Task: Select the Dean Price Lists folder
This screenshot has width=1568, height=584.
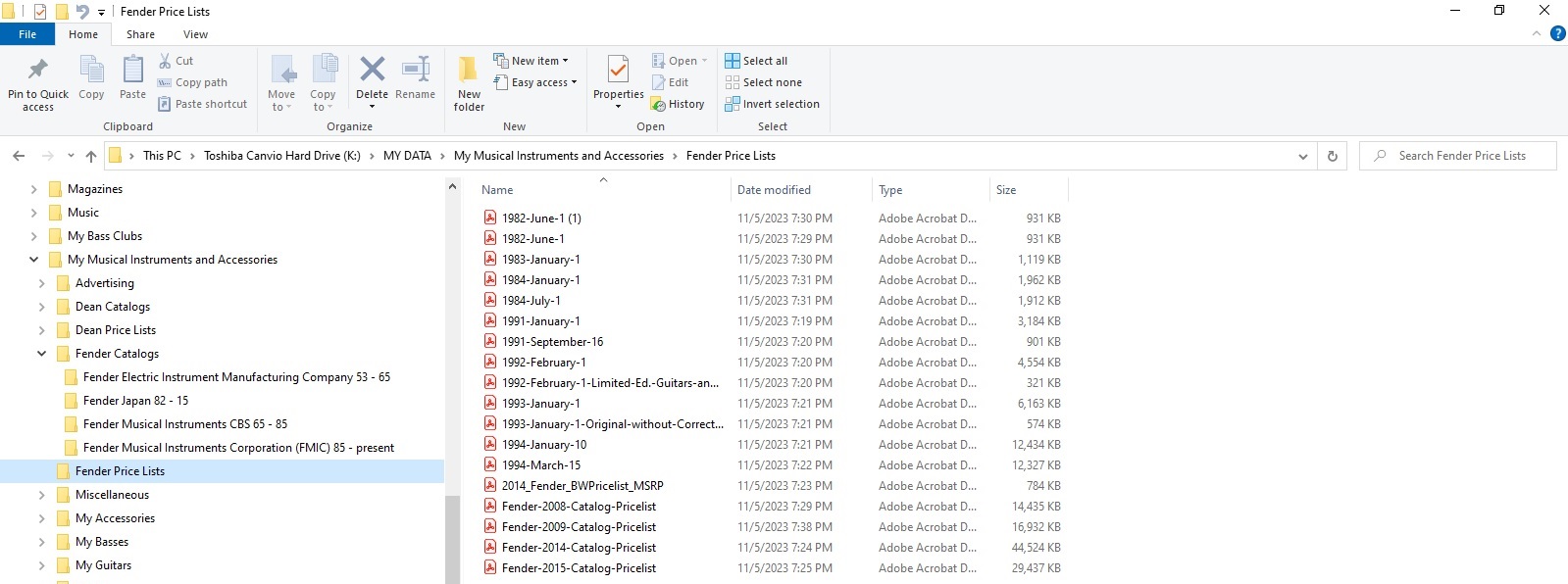Action: tap(116, 330)
